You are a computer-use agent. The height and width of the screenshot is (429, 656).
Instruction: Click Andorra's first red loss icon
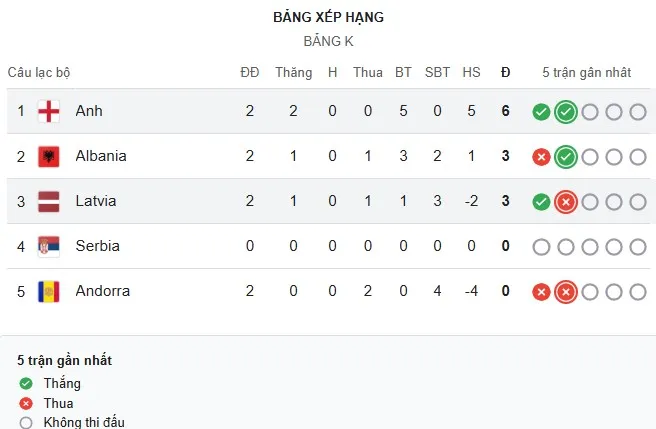(x=541, y=292)
